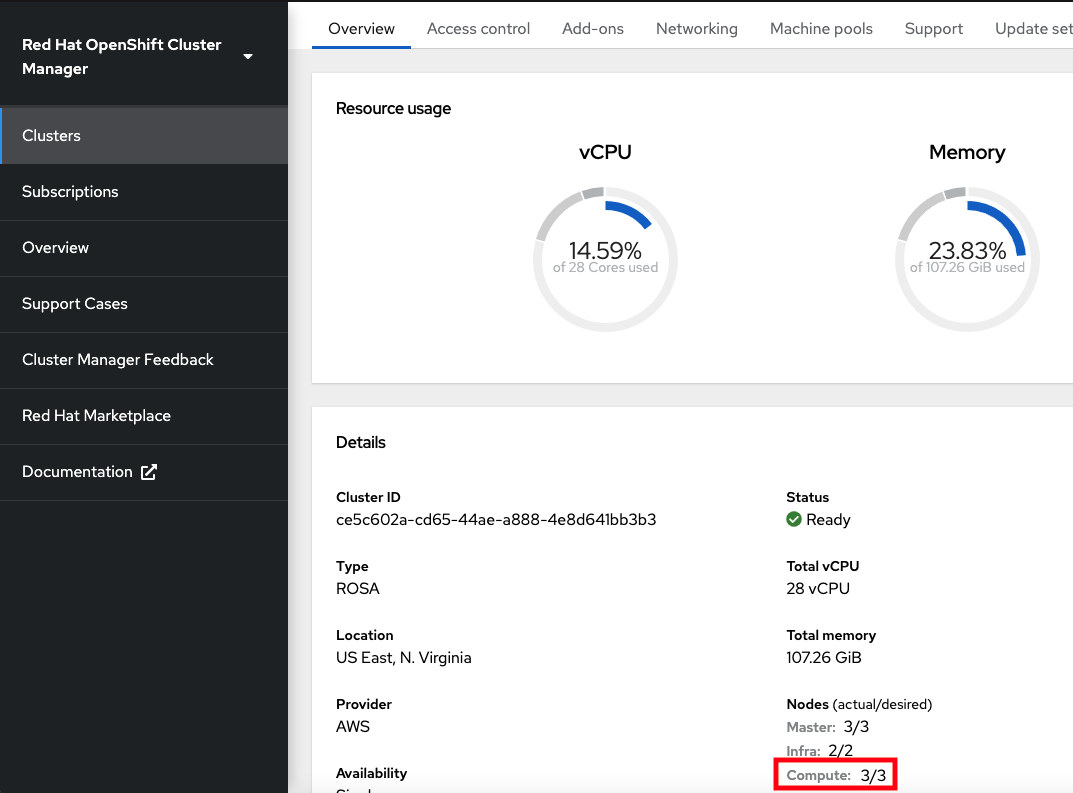Click the Cluster ID value text
Image resolution: width=1073 pixels, height=793 pixels.
[496, 520]
